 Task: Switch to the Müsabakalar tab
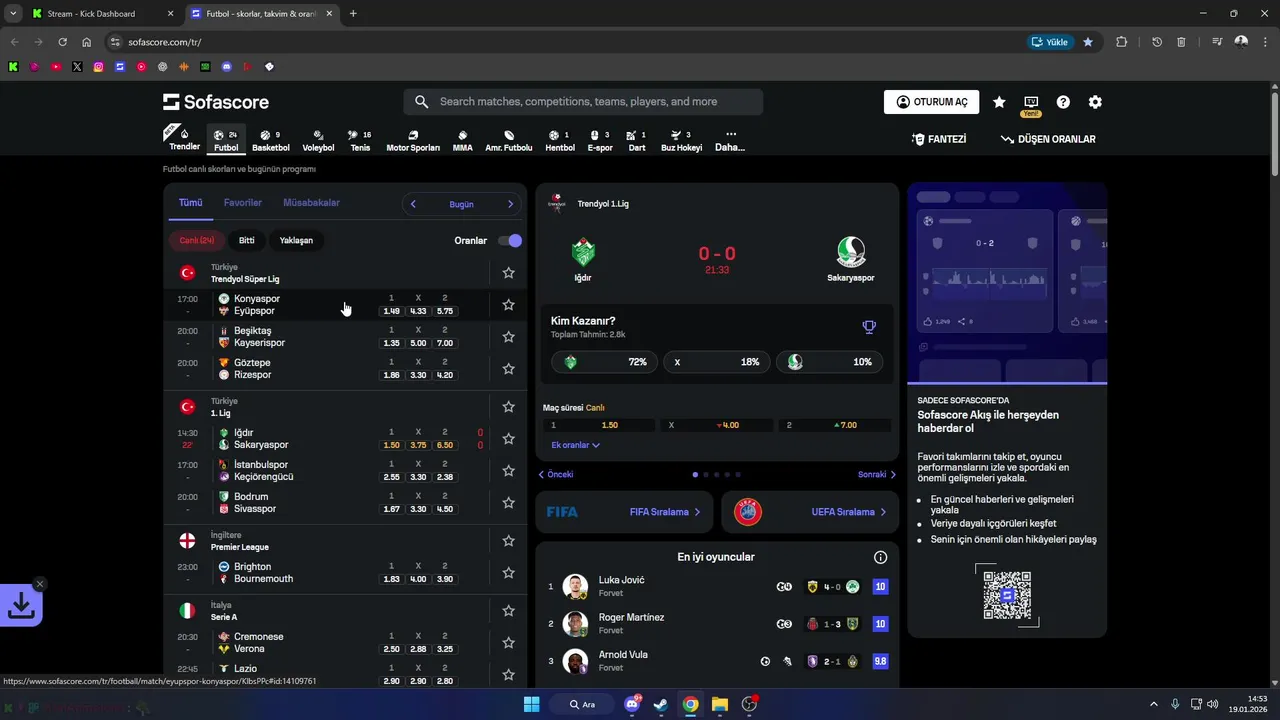pos(311,203)
